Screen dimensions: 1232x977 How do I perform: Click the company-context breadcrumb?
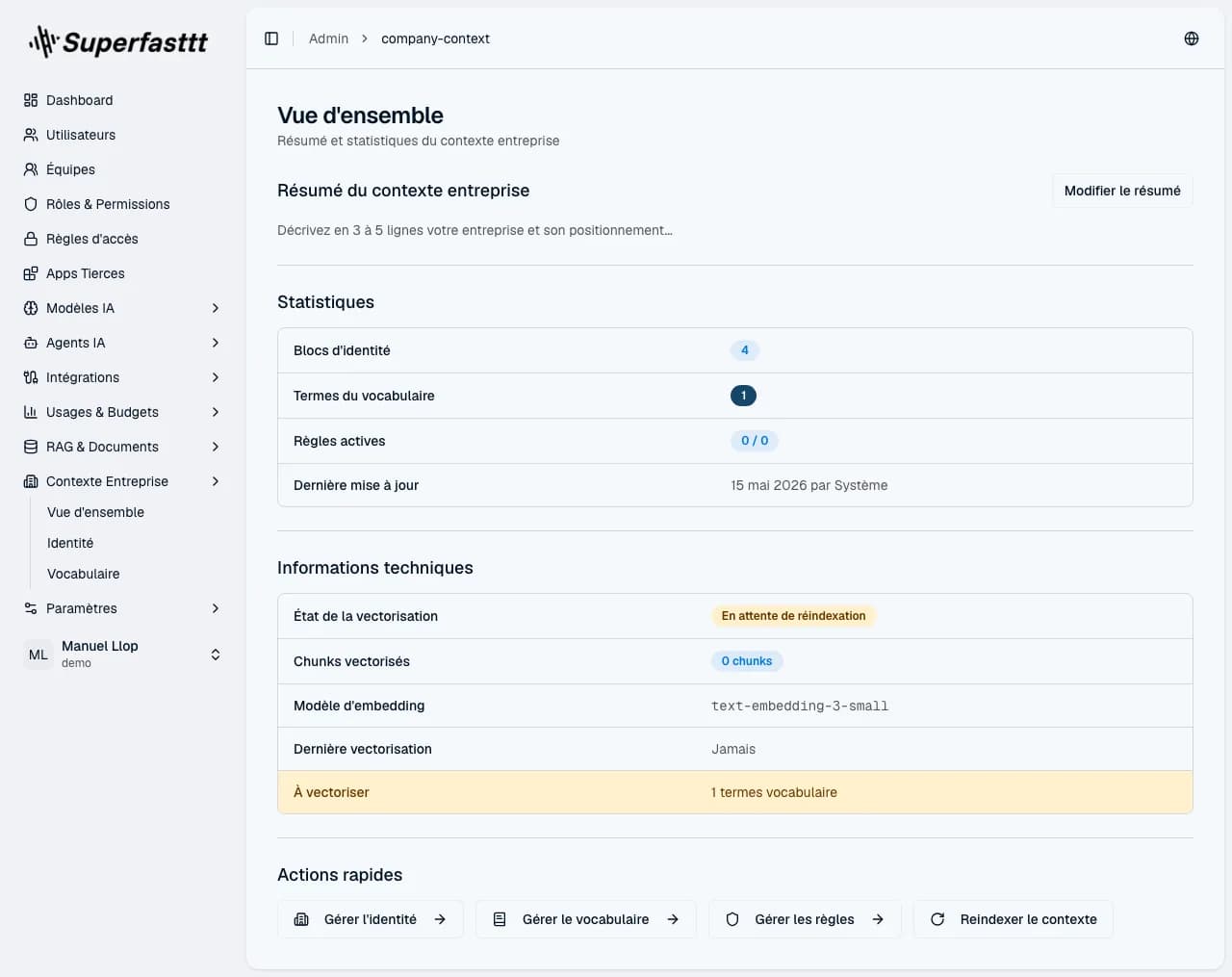(x=435, y=39)
